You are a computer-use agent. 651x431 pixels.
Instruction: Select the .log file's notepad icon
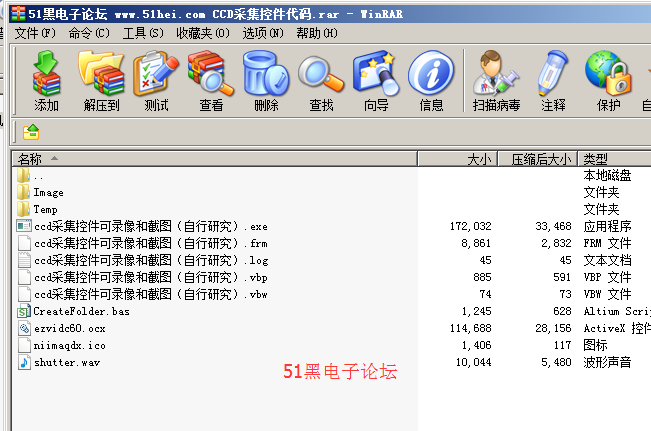coord(24,260)
